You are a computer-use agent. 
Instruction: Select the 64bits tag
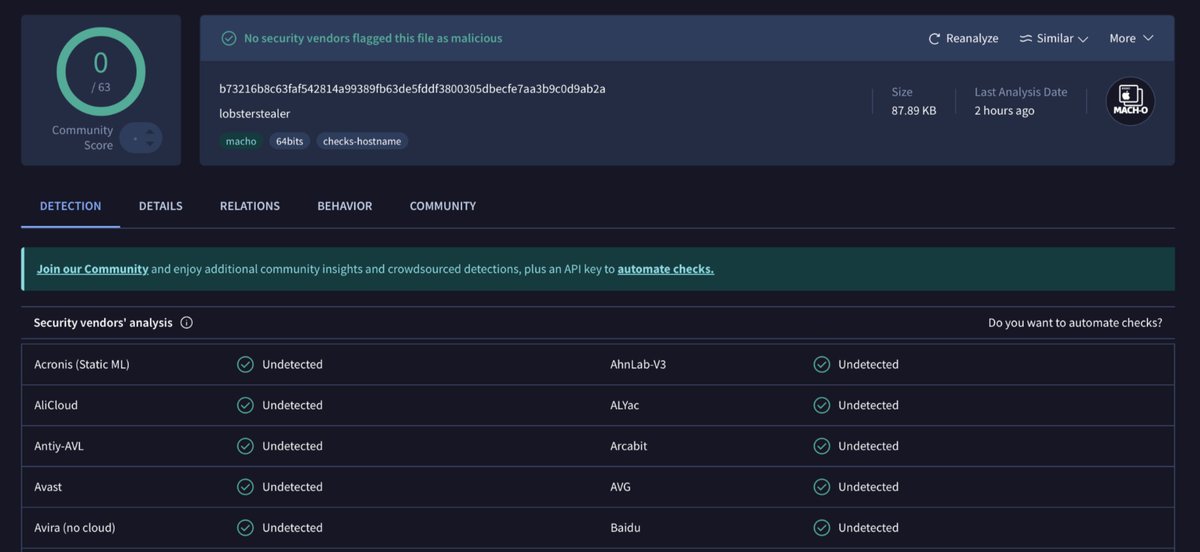click(289, 141)
